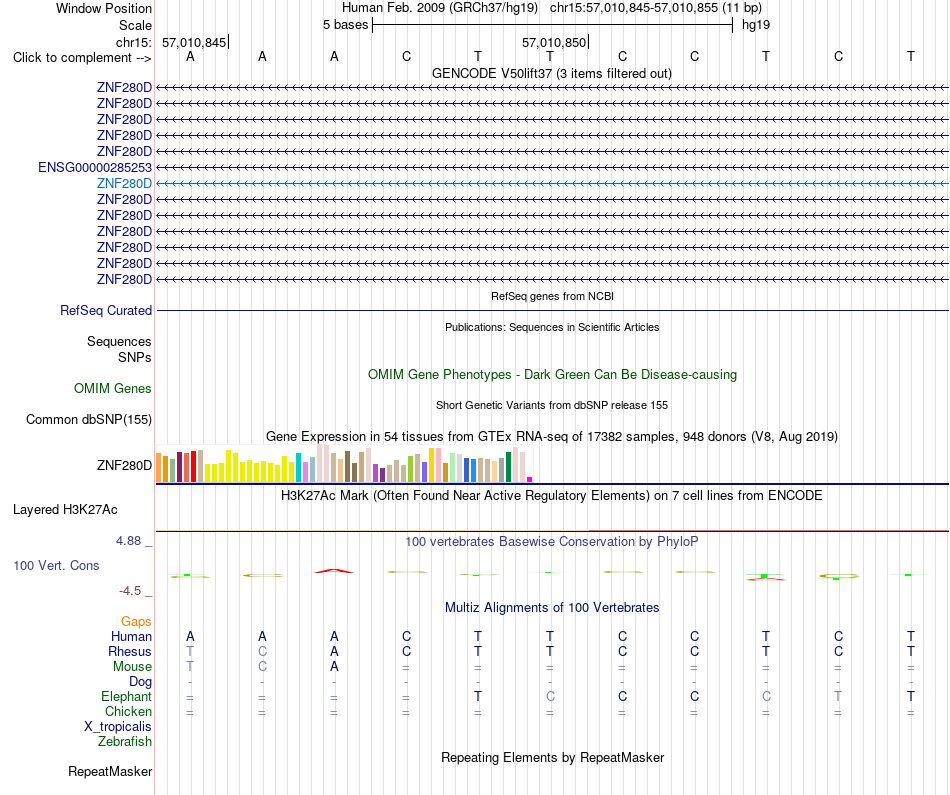Open the GTEx 'Gene Expression in 54 tissues' title
The width and height of the screenshot is (950, 795).
552,436
